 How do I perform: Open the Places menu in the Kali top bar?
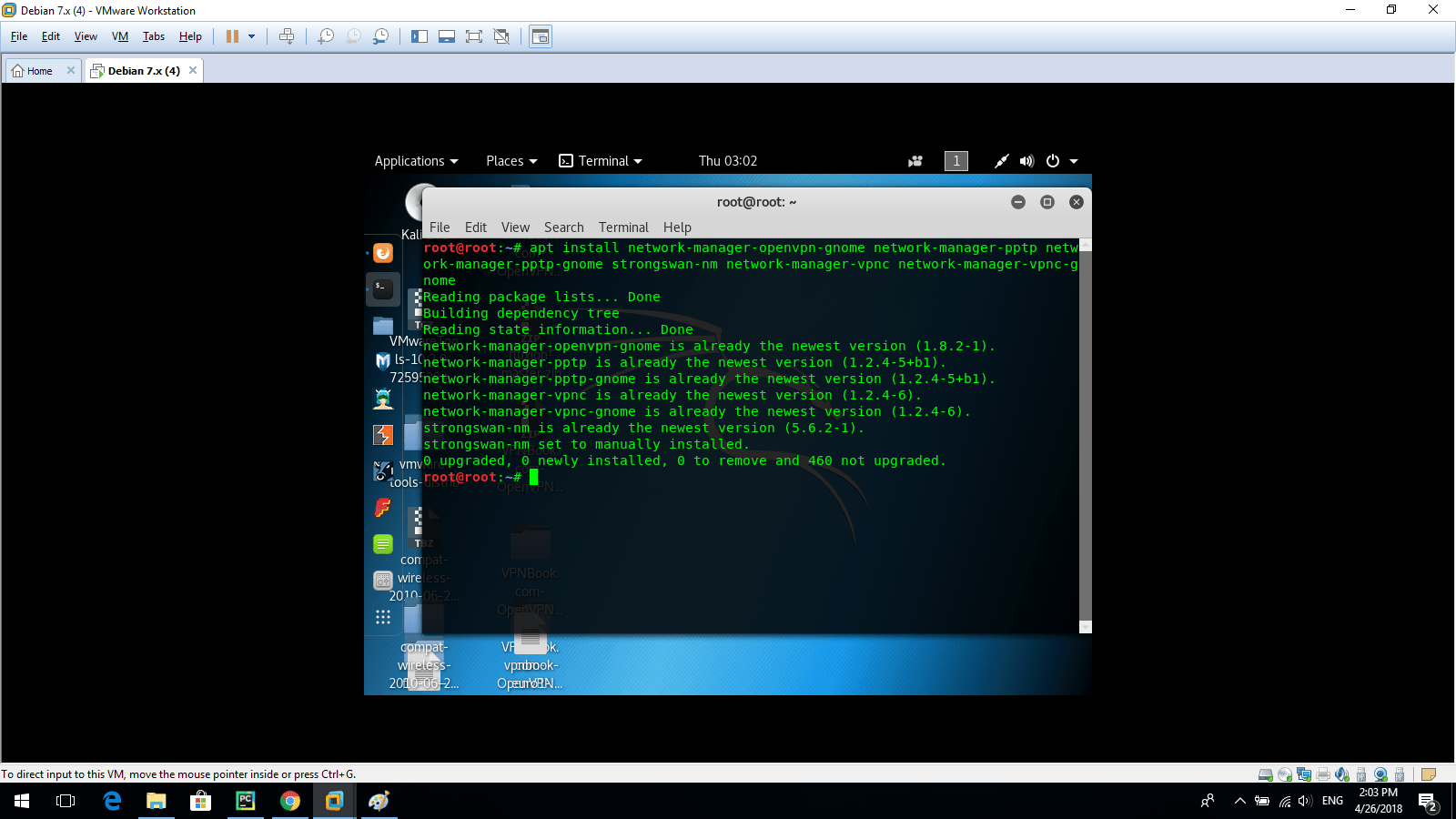[x=511, y=161]
